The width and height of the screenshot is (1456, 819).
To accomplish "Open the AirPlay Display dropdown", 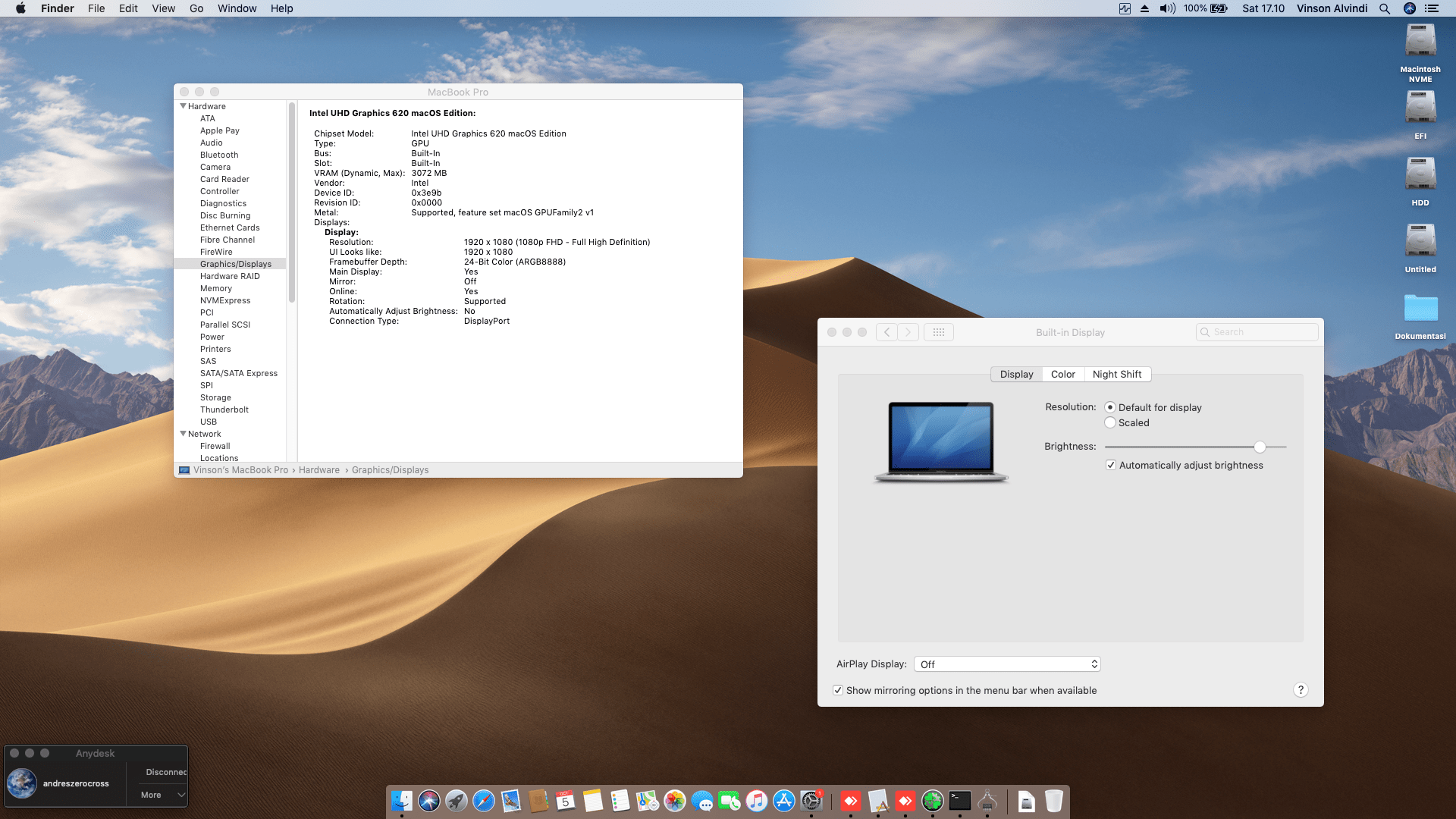I will point(1007,664).
